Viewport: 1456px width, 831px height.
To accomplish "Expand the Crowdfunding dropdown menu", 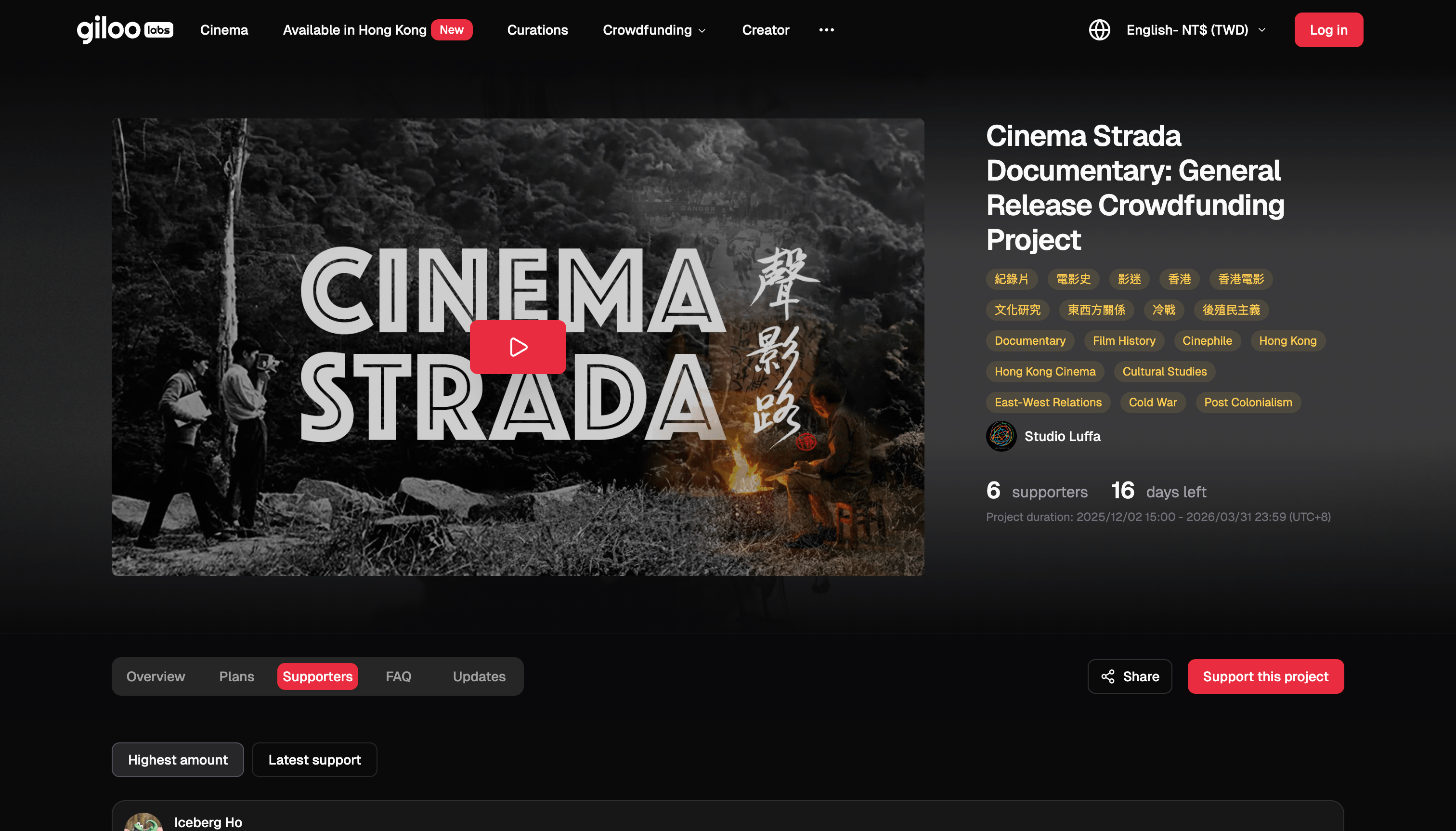I will [x=654, y=30].
